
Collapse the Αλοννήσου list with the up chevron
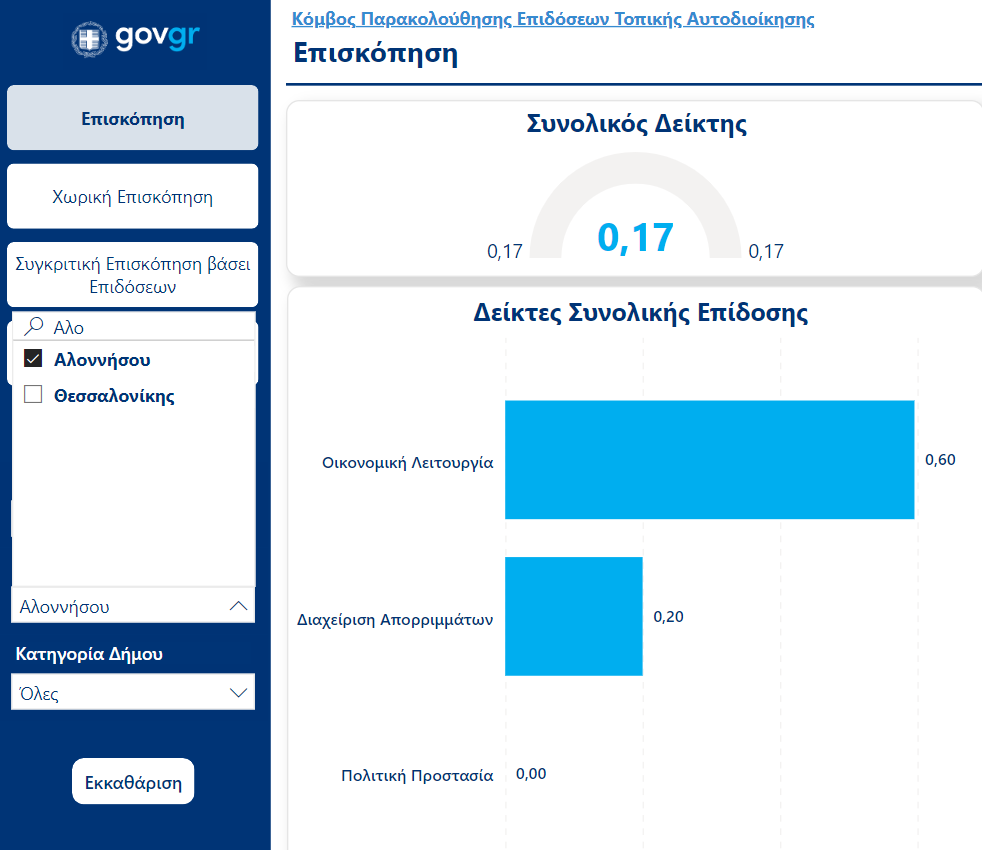[x=238, y=606]
